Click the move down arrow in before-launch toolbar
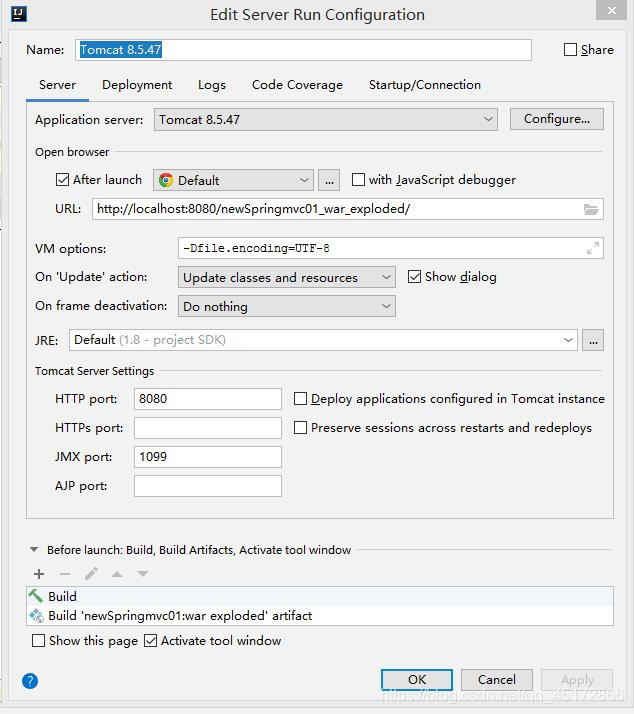The image size is (634, 714). point(143,574)
